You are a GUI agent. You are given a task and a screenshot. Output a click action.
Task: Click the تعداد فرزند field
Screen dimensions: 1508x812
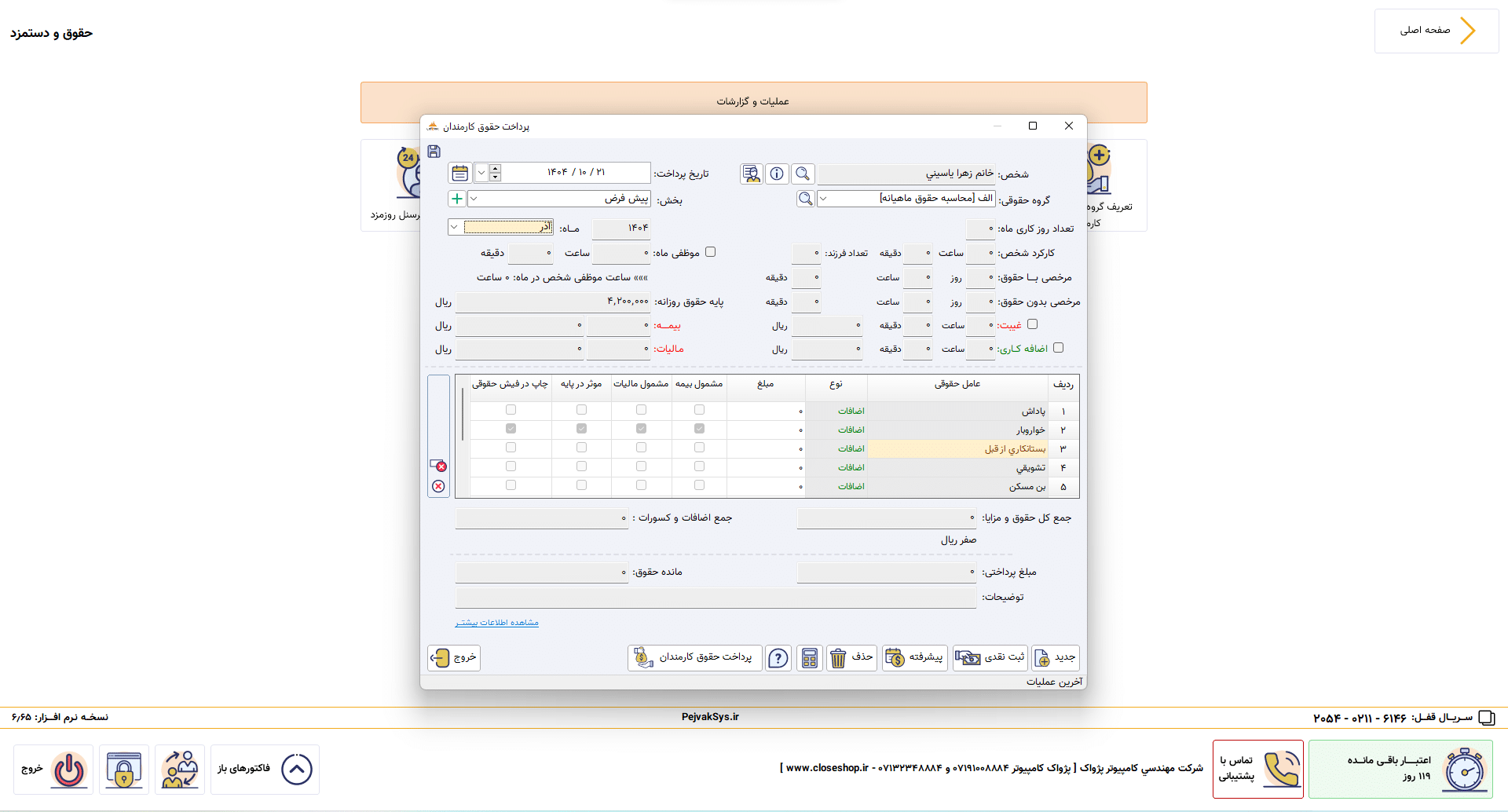[x=806, y=253]
